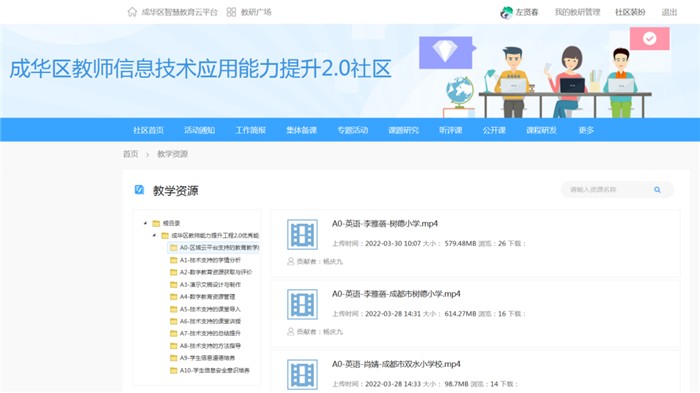Screen dimensions: 700x393
Task: Open 活动通知 nav tab
Action: (200, 130)
